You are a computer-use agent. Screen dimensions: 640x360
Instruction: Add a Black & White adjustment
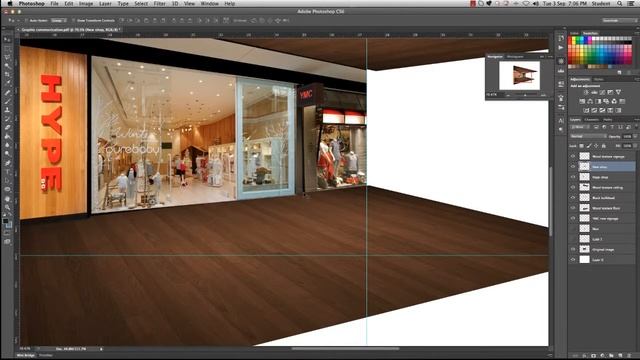click(x=598, y=101)
